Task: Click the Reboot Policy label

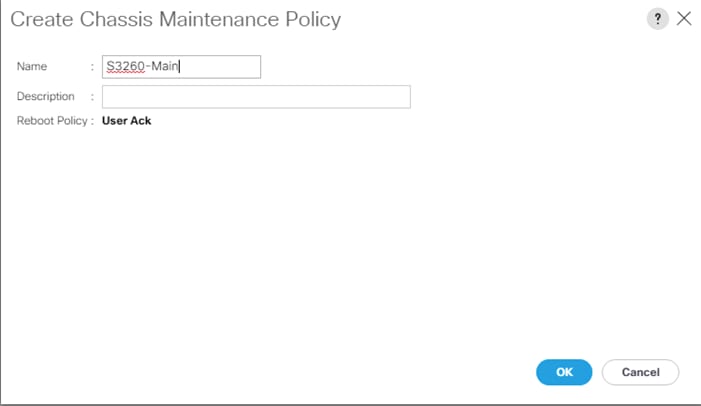Action: click(x=52, y=121)
